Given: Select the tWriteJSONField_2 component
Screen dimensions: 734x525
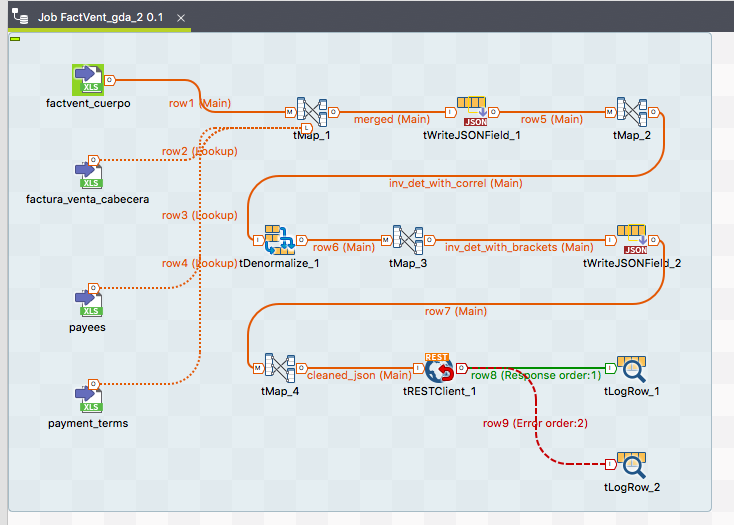Looking at the screenshot, I should tap(632, 240).
